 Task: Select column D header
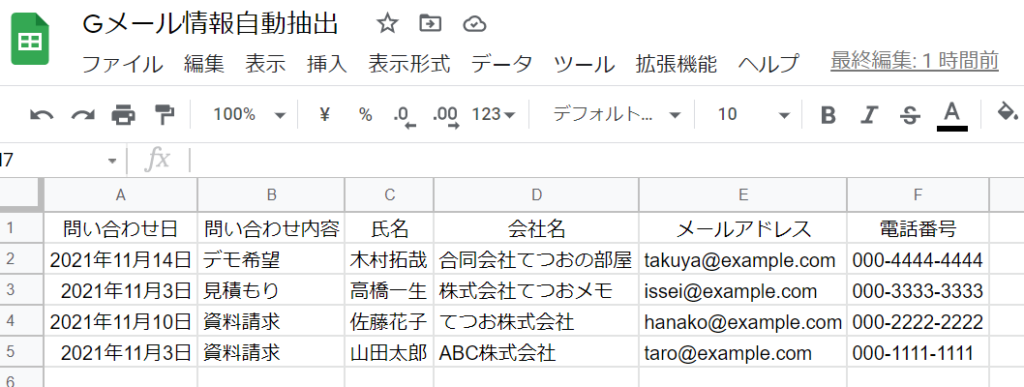point(536,194)
